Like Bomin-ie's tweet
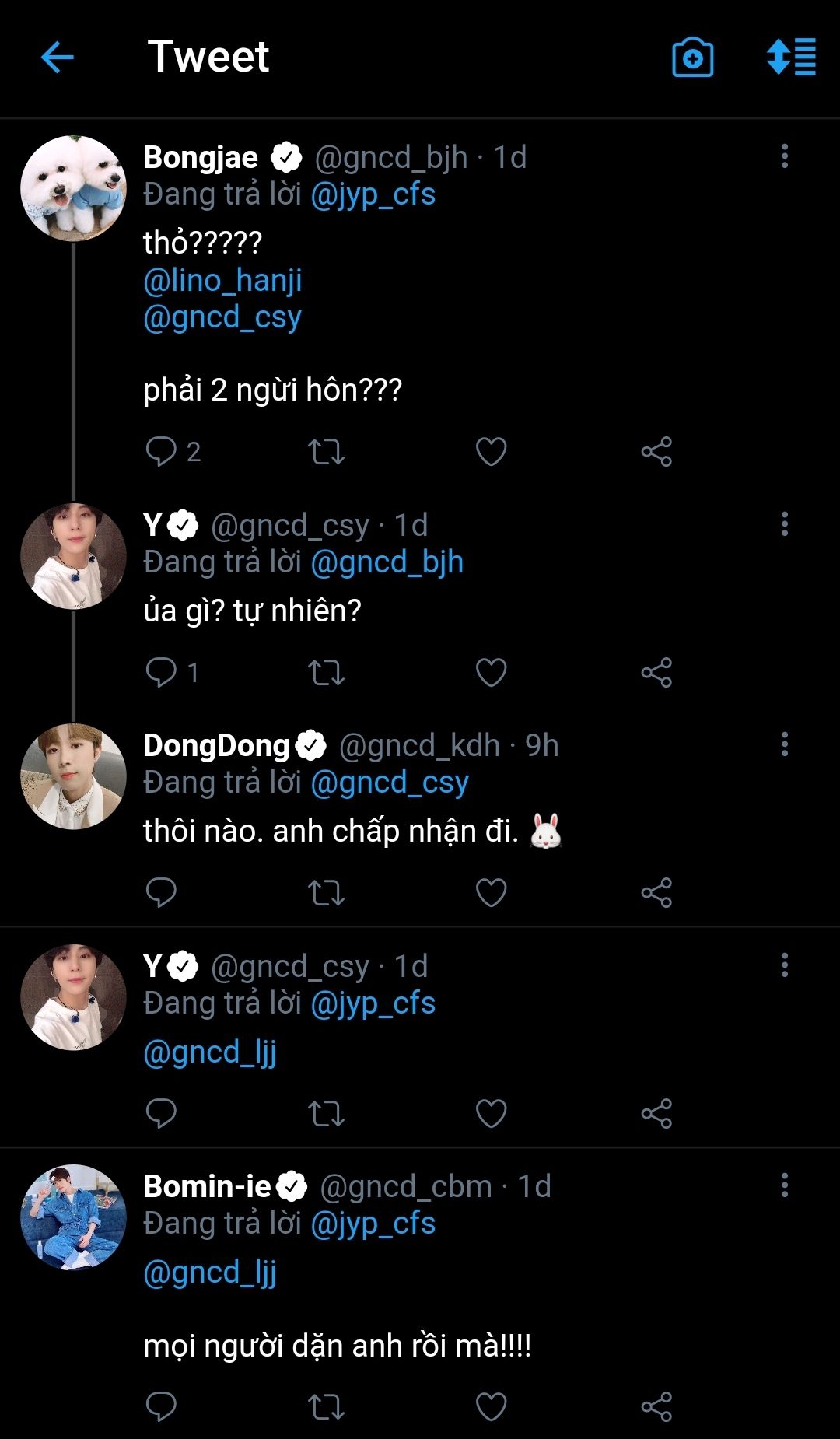The width and height of the screenshot is (840, 1439). (491, 1406)
